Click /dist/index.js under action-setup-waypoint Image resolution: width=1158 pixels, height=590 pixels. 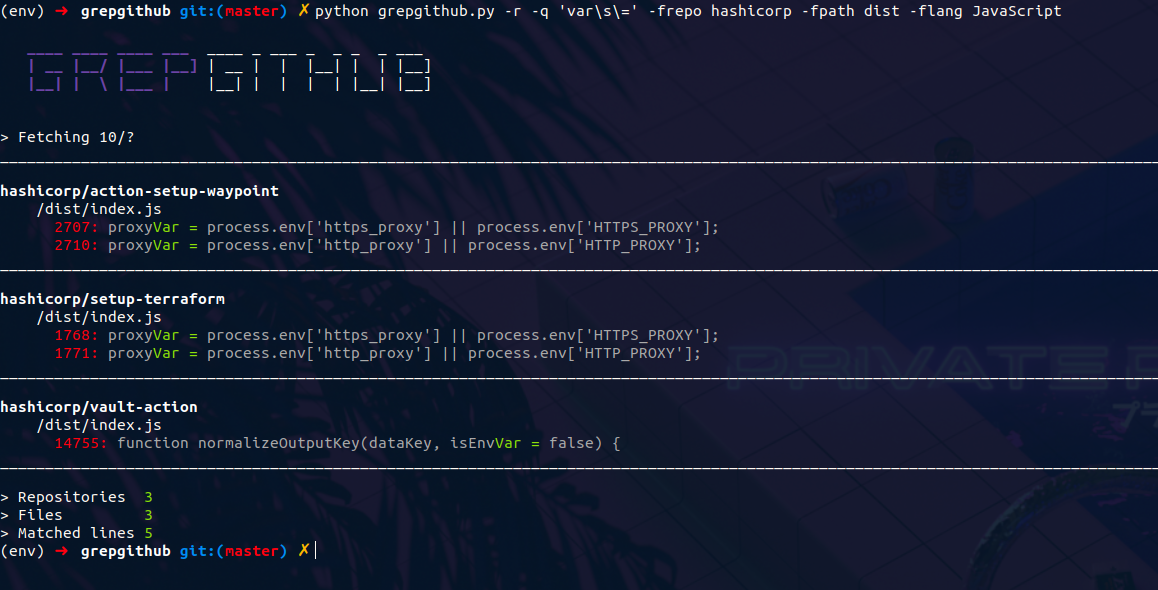point(99,209)
